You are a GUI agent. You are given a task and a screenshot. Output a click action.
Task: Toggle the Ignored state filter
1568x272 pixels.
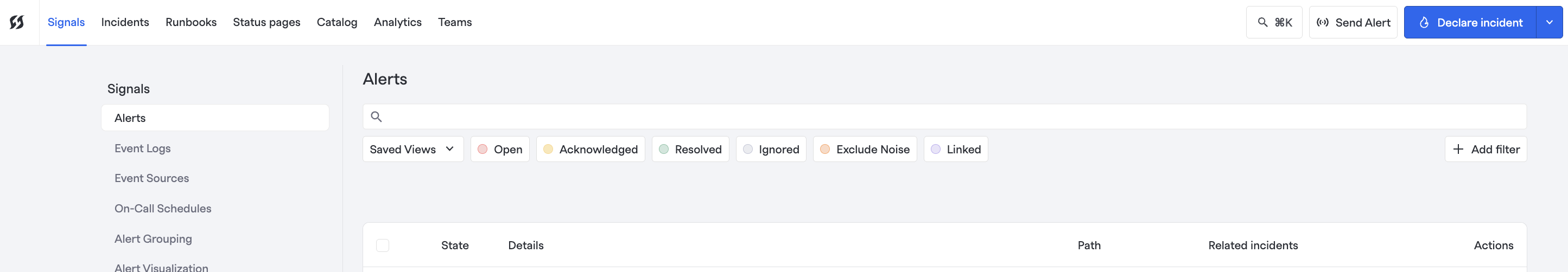pyautogui.click(x=771, y=150)
